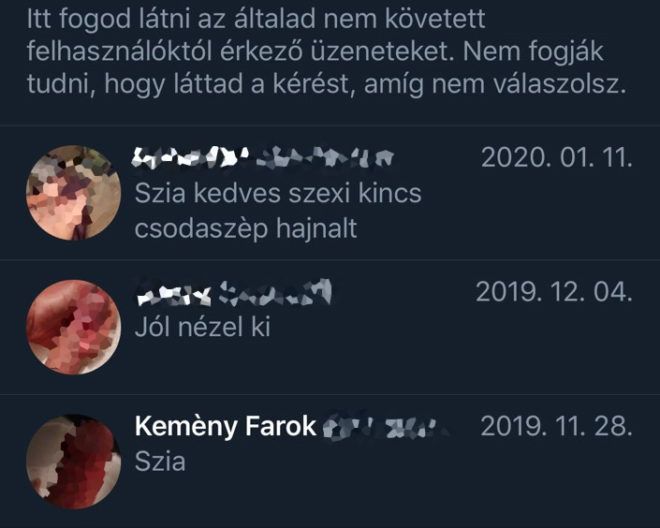Click the 2020. 01. 11. date stamp

pos(556,158)
